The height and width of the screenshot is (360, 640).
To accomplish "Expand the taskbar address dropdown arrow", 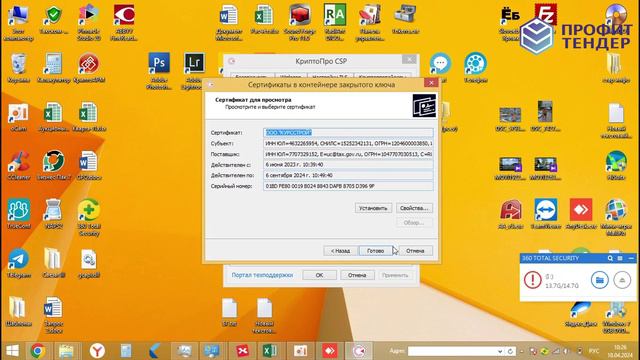I will [500, 351].
